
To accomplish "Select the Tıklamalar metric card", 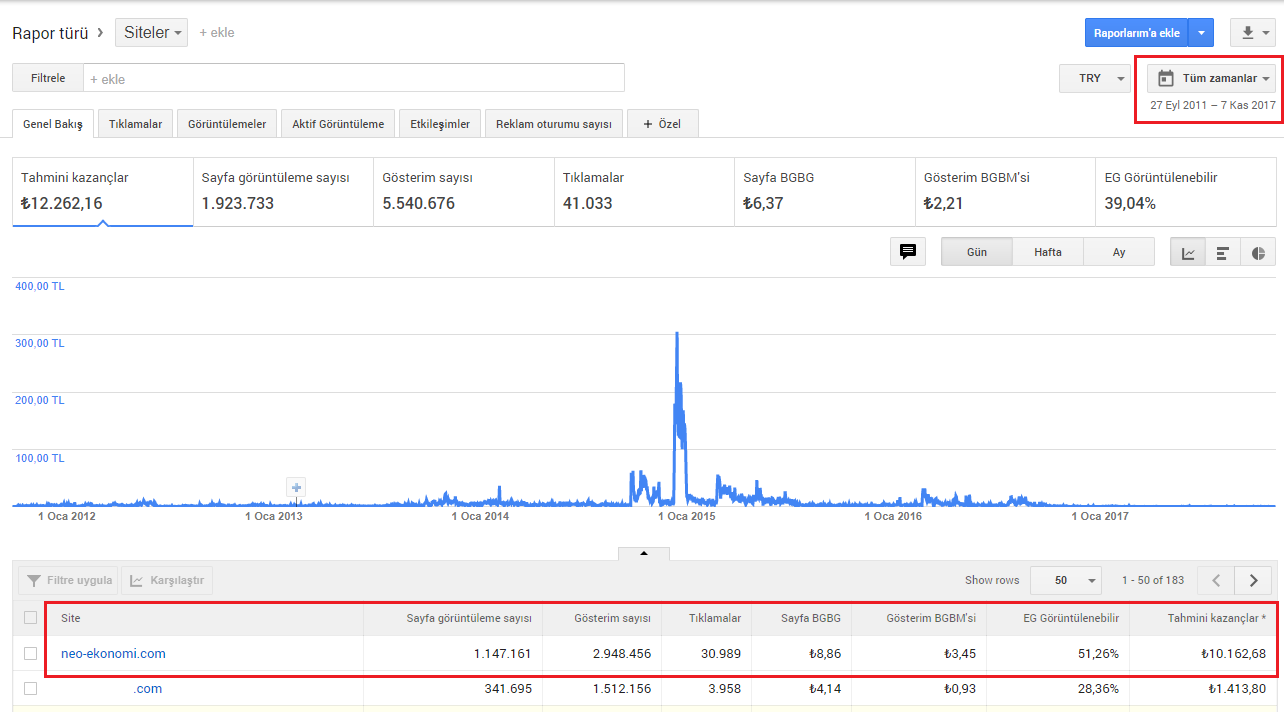I will (644, 191).
